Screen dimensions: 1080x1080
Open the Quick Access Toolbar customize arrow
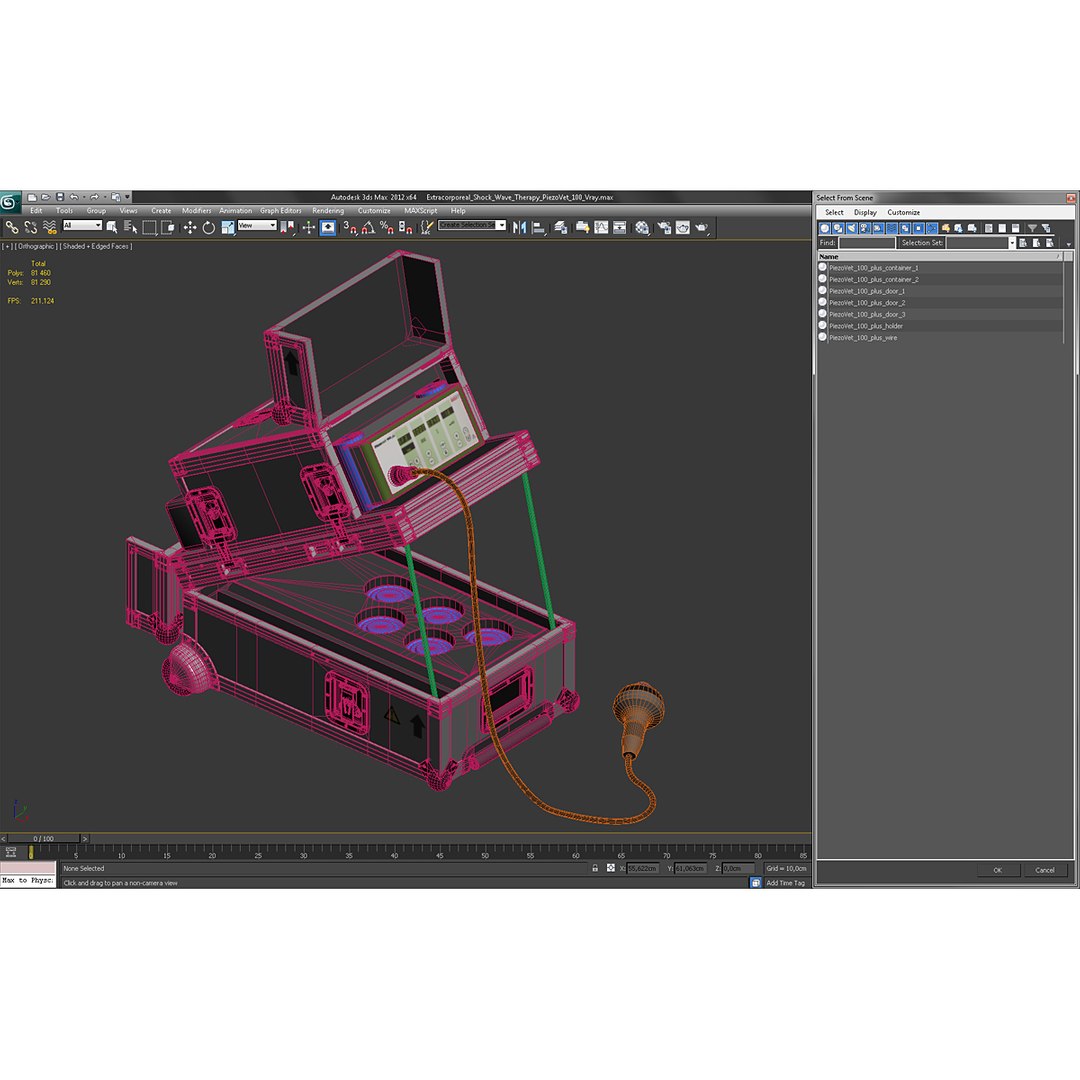(x=127, y=197)
